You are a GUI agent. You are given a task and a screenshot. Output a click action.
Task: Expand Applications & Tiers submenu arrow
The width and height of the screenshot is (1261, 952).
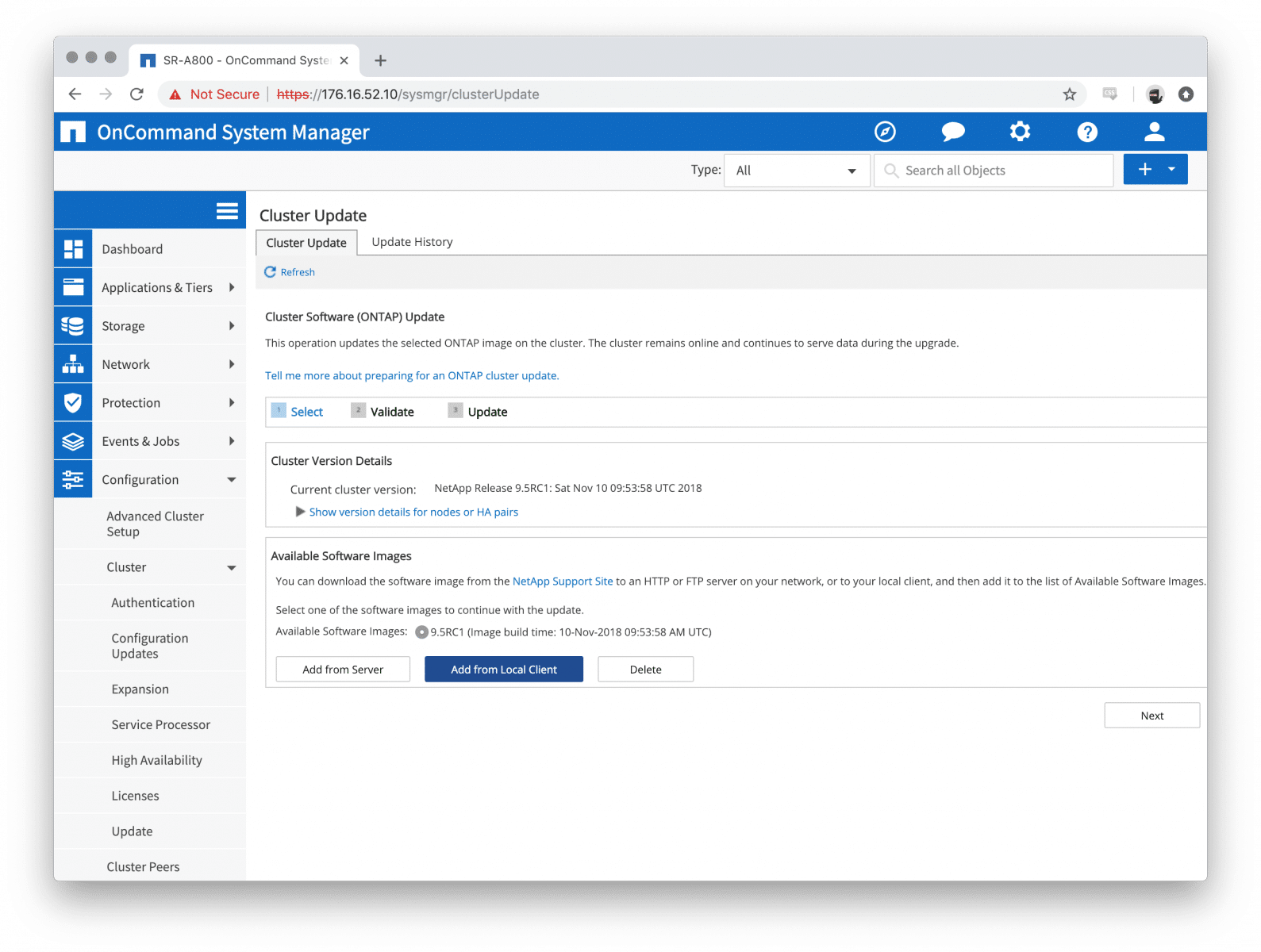232,287
